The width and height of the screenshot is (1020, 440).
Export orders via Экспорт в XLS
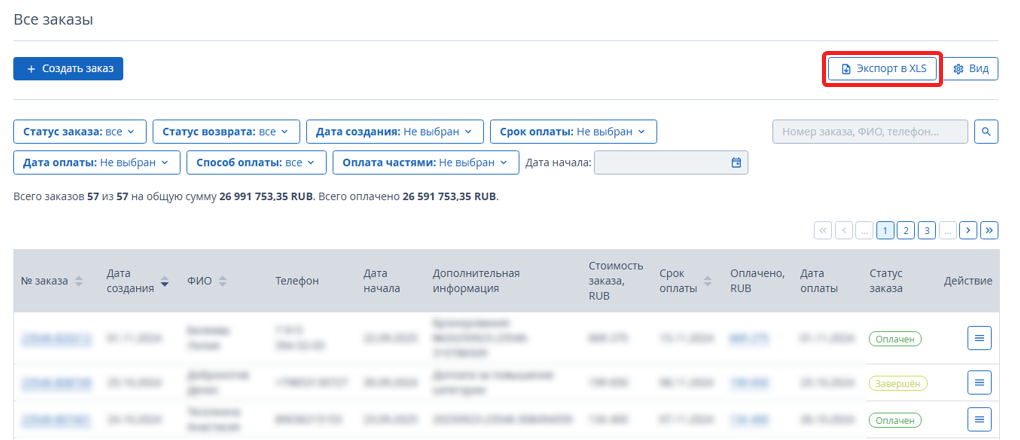tap(882, 69)
